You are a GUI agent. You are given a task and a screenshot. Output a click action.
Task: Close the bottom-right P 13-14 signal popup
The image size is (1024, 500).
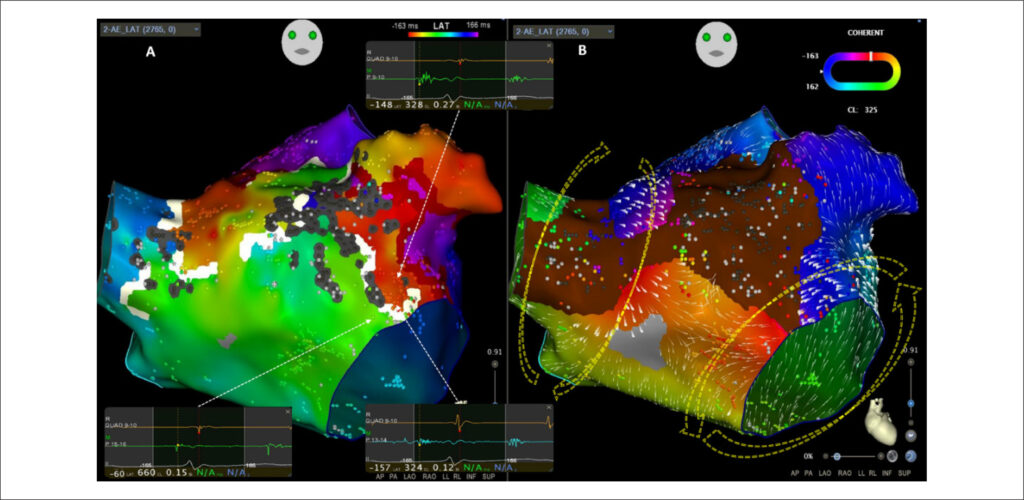(x=549, y=409)
